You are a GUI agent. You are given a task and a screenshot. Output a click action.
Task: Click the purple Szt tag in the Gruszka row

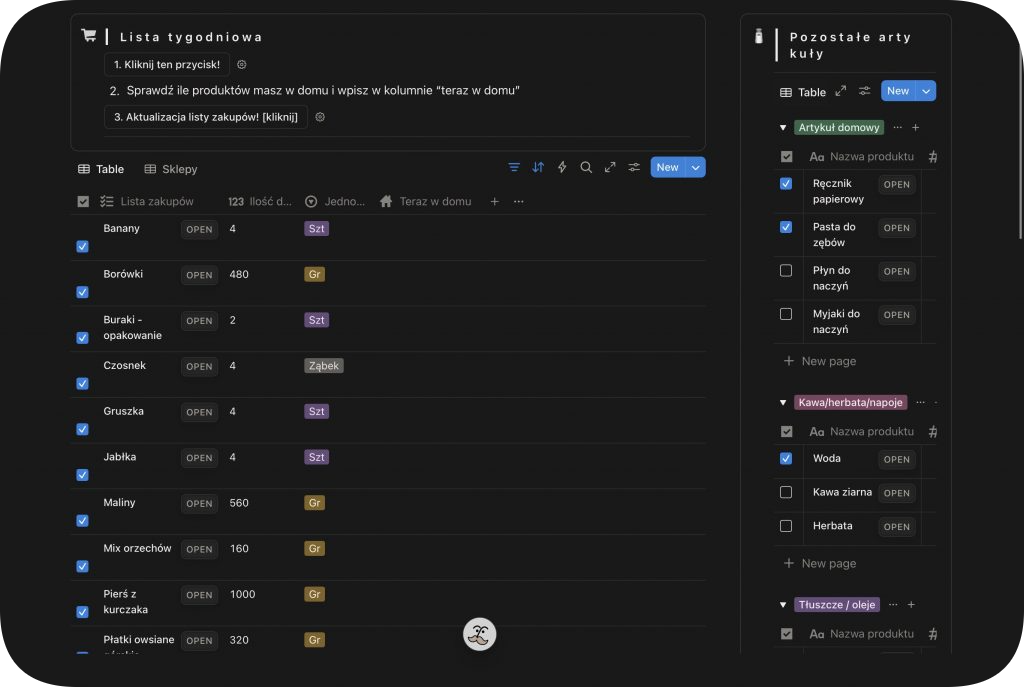316,411
